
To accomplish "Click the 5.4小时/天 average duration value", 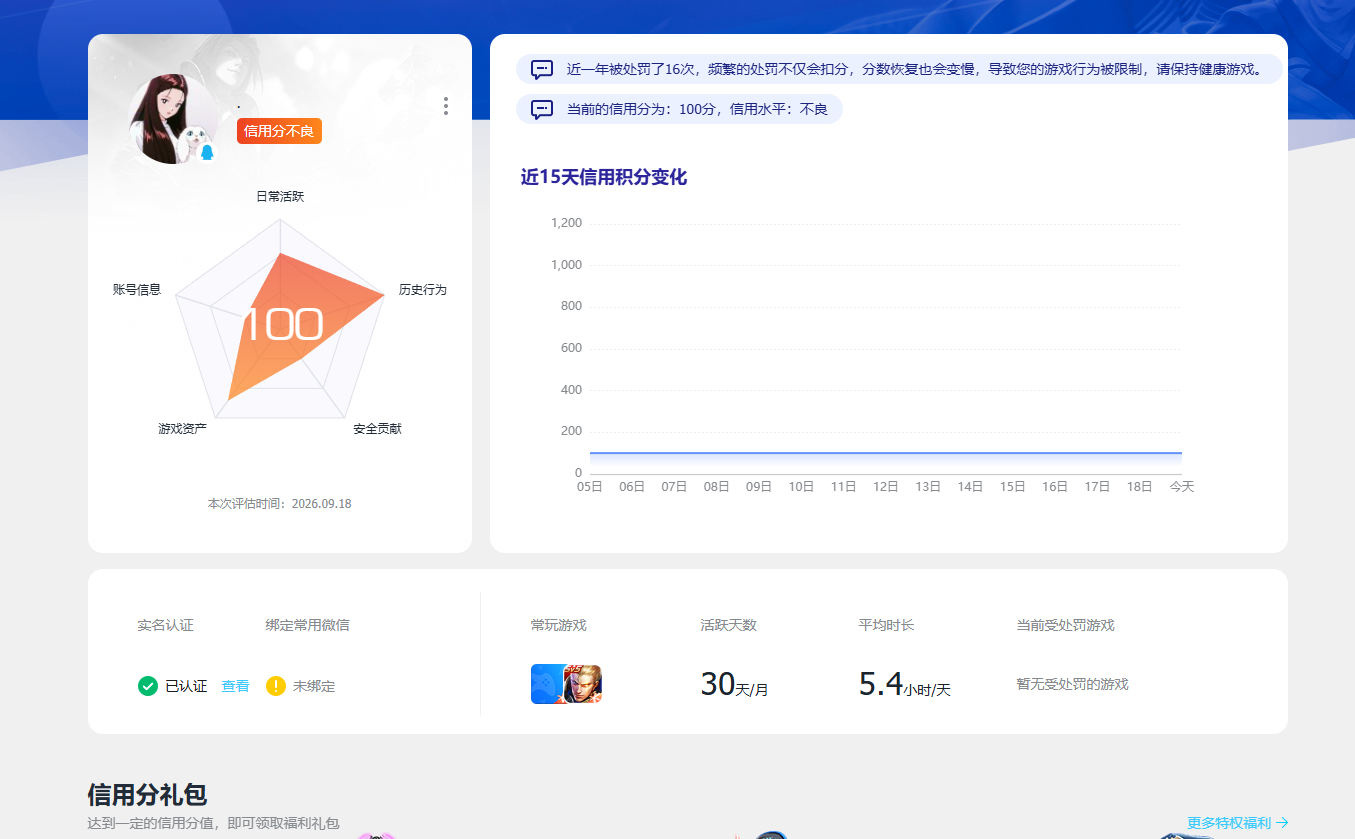I will 905,684.
